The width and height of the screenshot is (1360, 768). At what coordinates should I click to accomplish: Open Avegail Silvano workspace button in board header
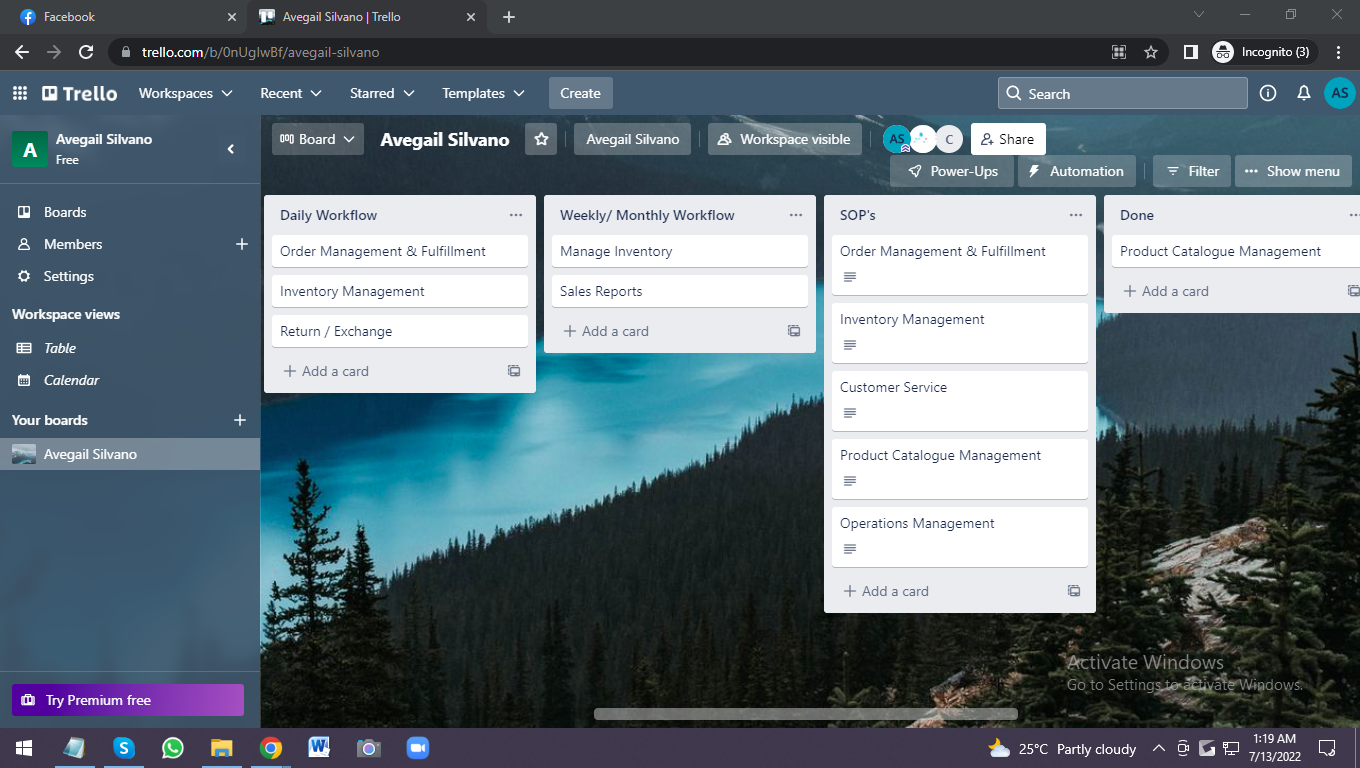pos(632,139)
